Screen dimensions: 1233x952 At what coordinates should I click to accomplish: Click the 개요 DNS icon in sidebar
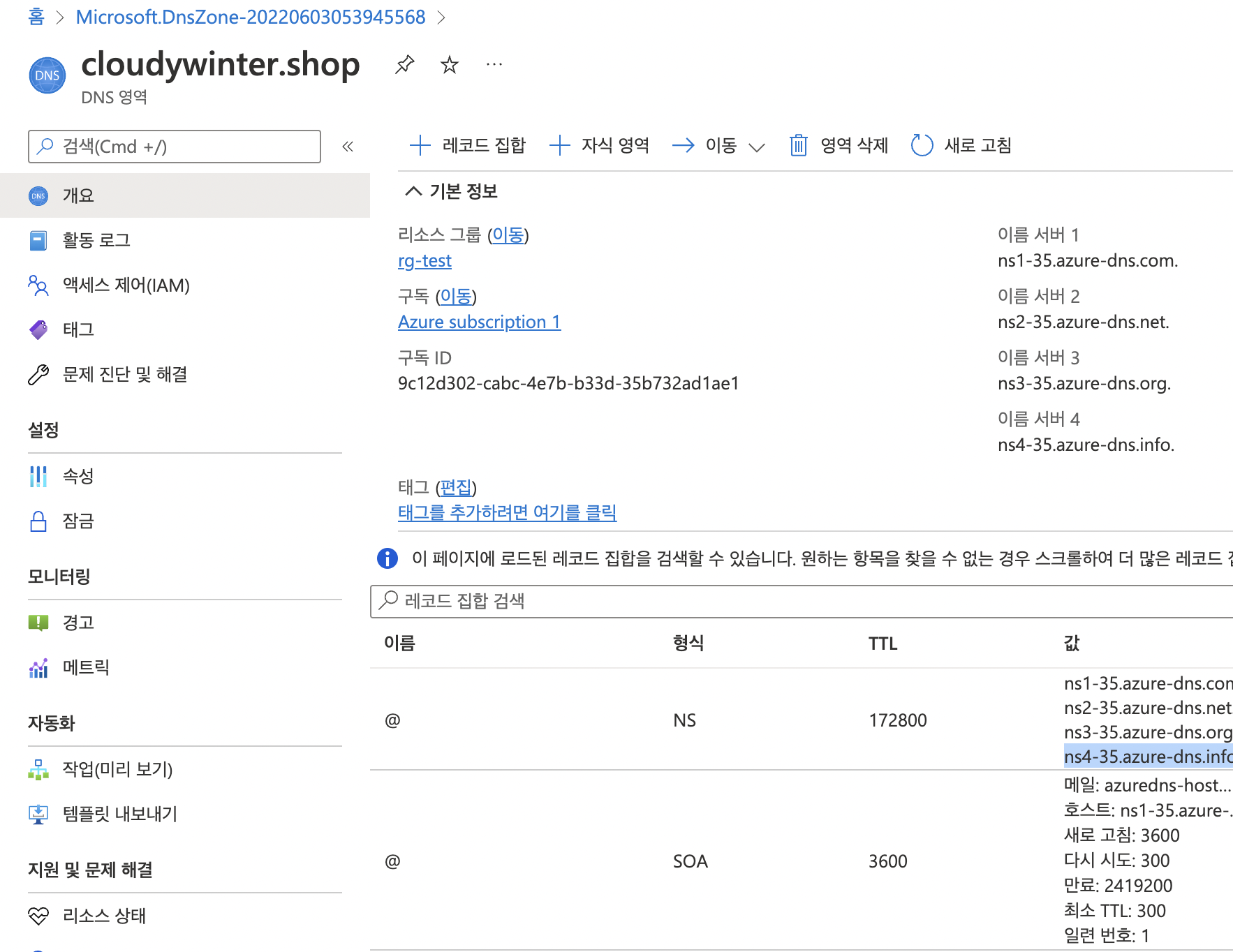coord(38,196)
